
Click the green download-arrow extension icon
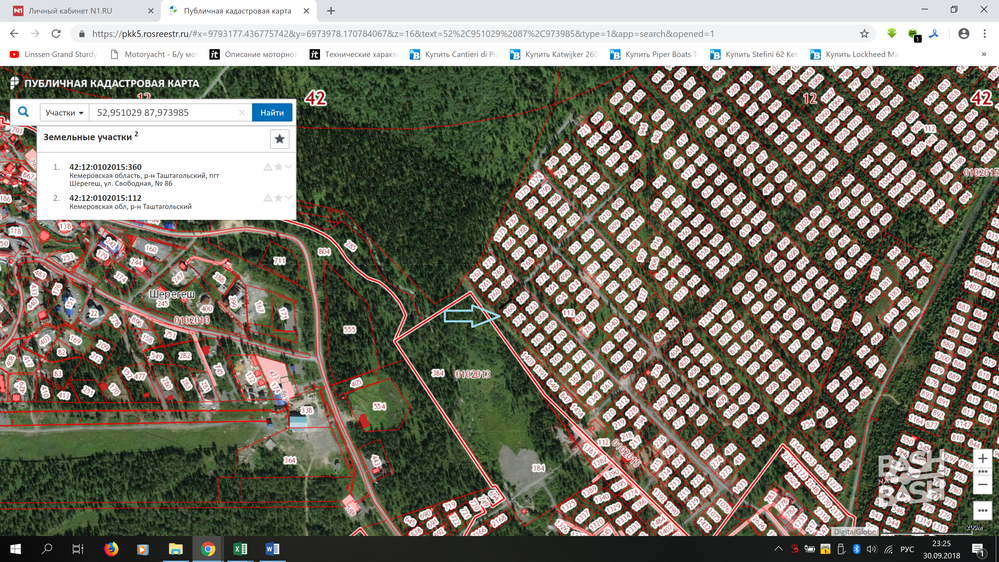(x=892, y=34)
